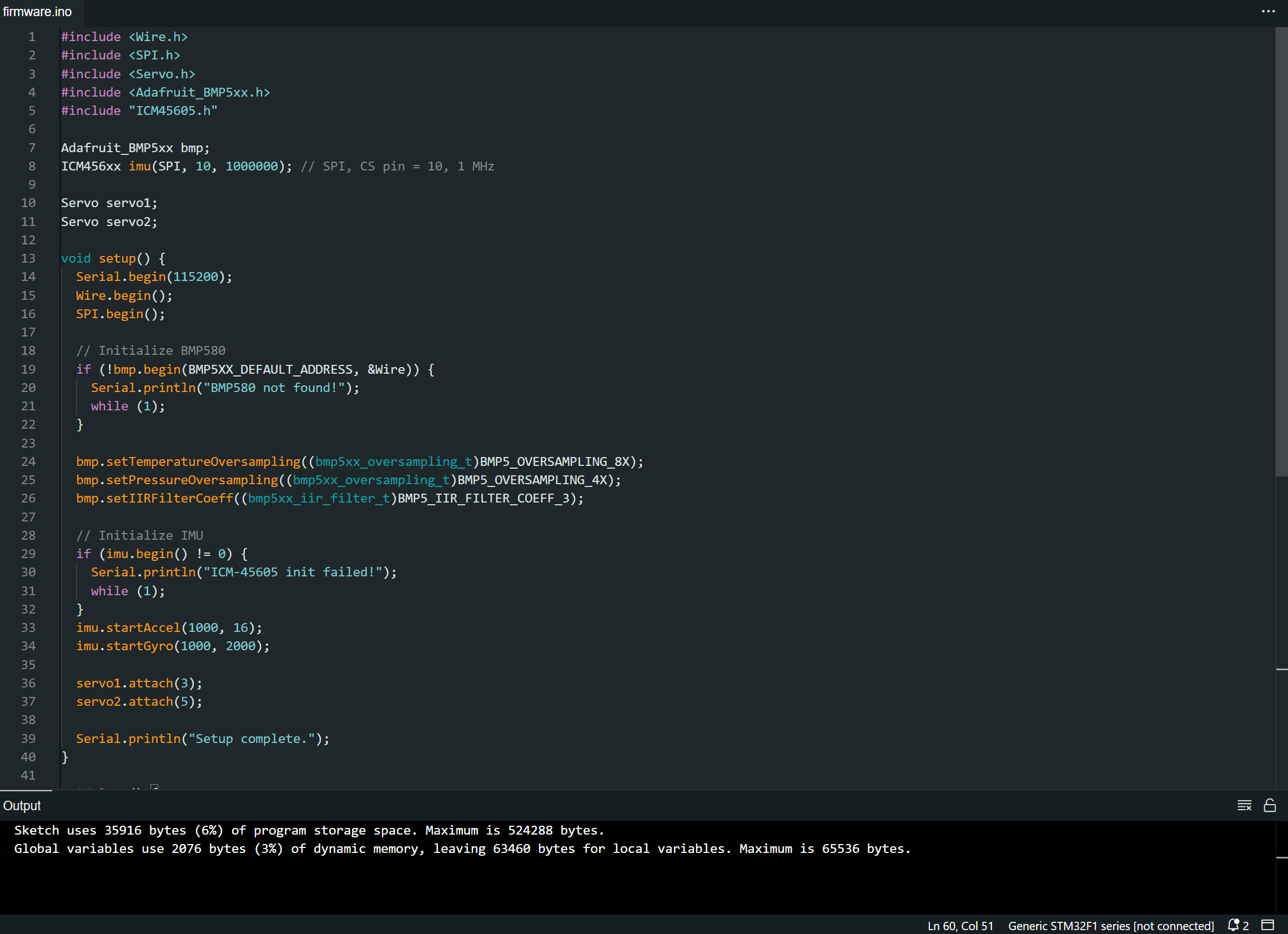Click the clear-output icon with x symbol
1288x934 pixels.
1244,805
